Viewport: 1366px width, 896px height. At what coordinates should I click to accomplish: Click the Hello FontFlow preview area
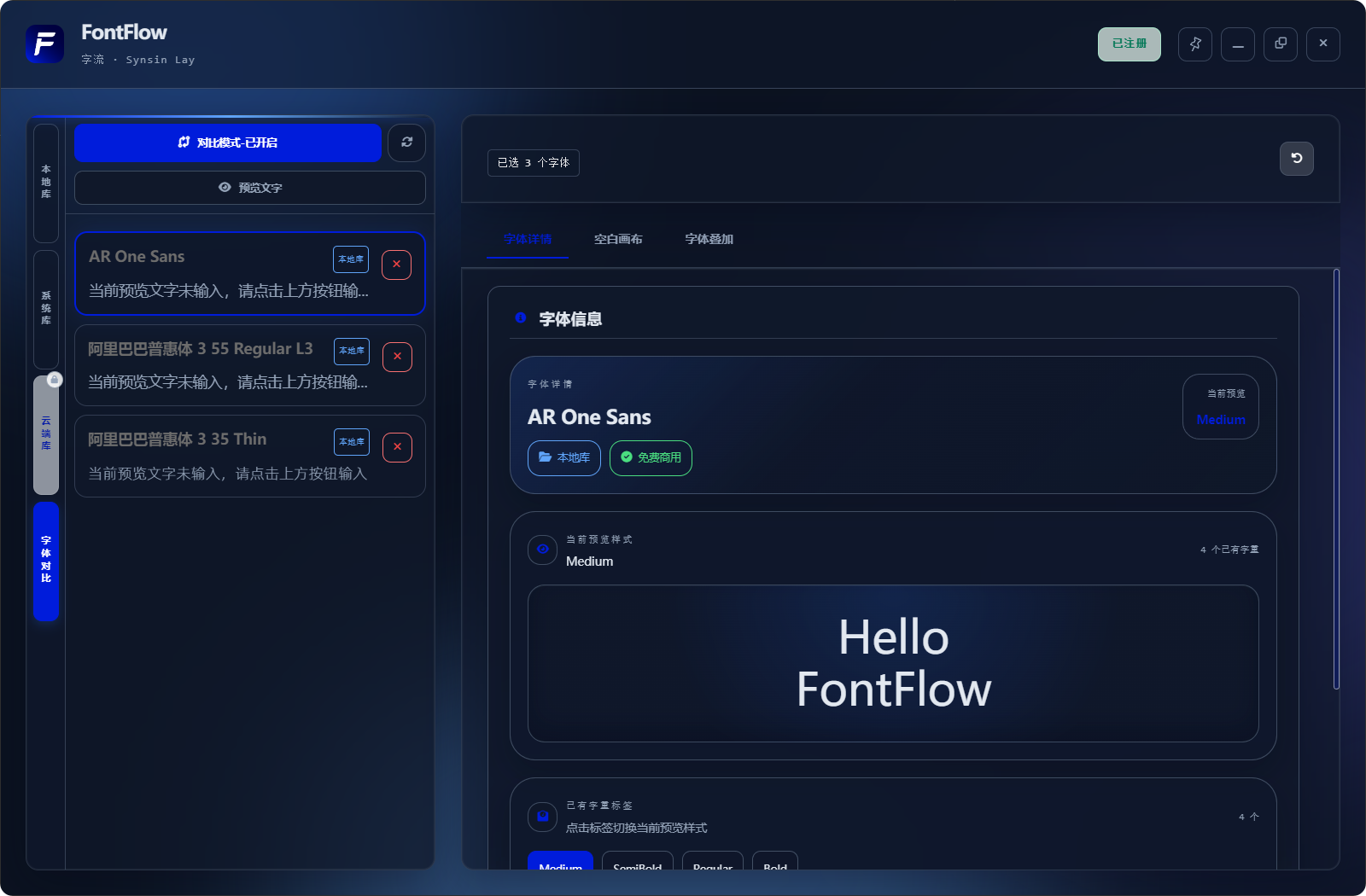[893, 664]
